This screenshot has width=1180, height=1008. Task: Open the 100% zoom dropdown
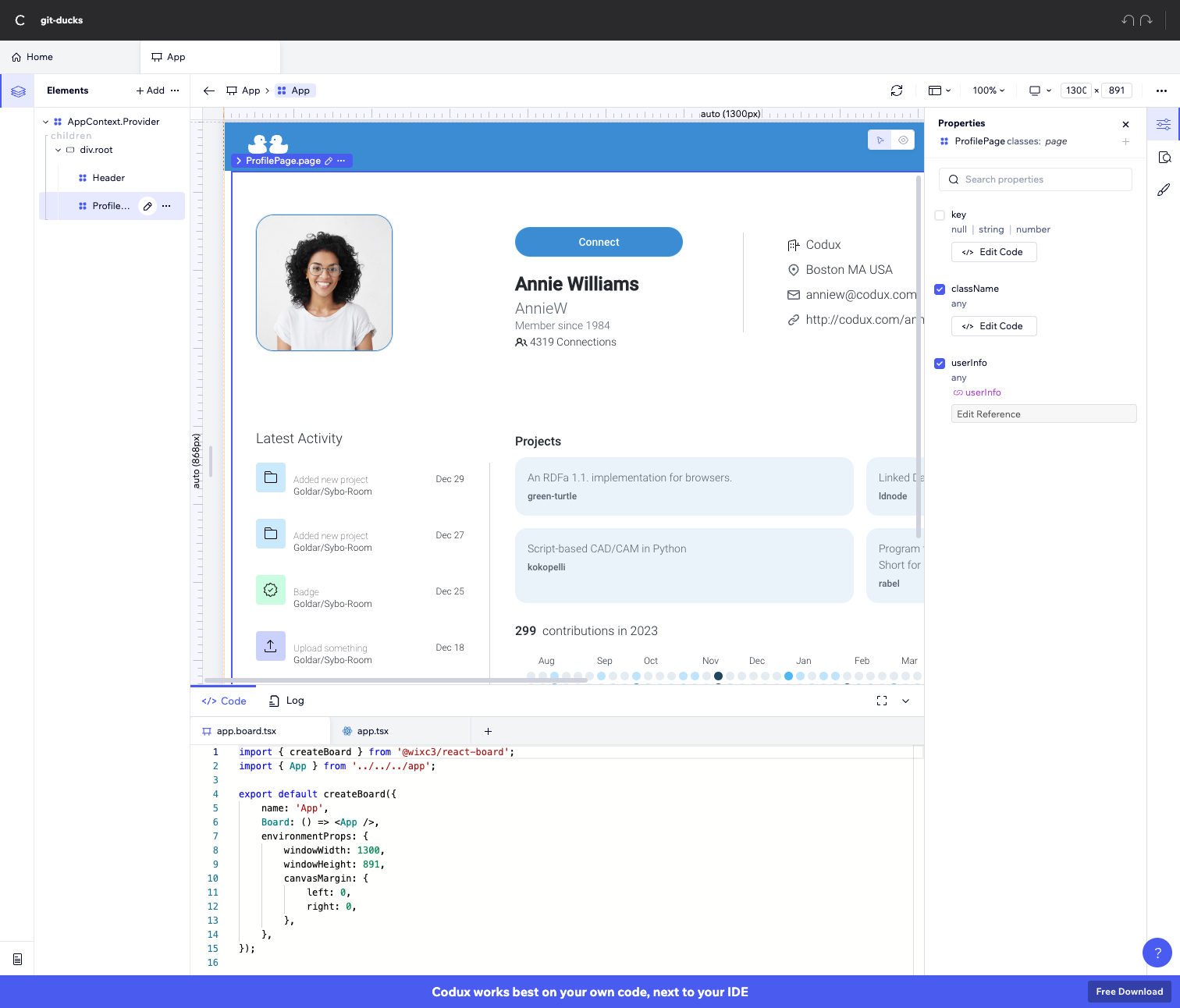(988, 91)
